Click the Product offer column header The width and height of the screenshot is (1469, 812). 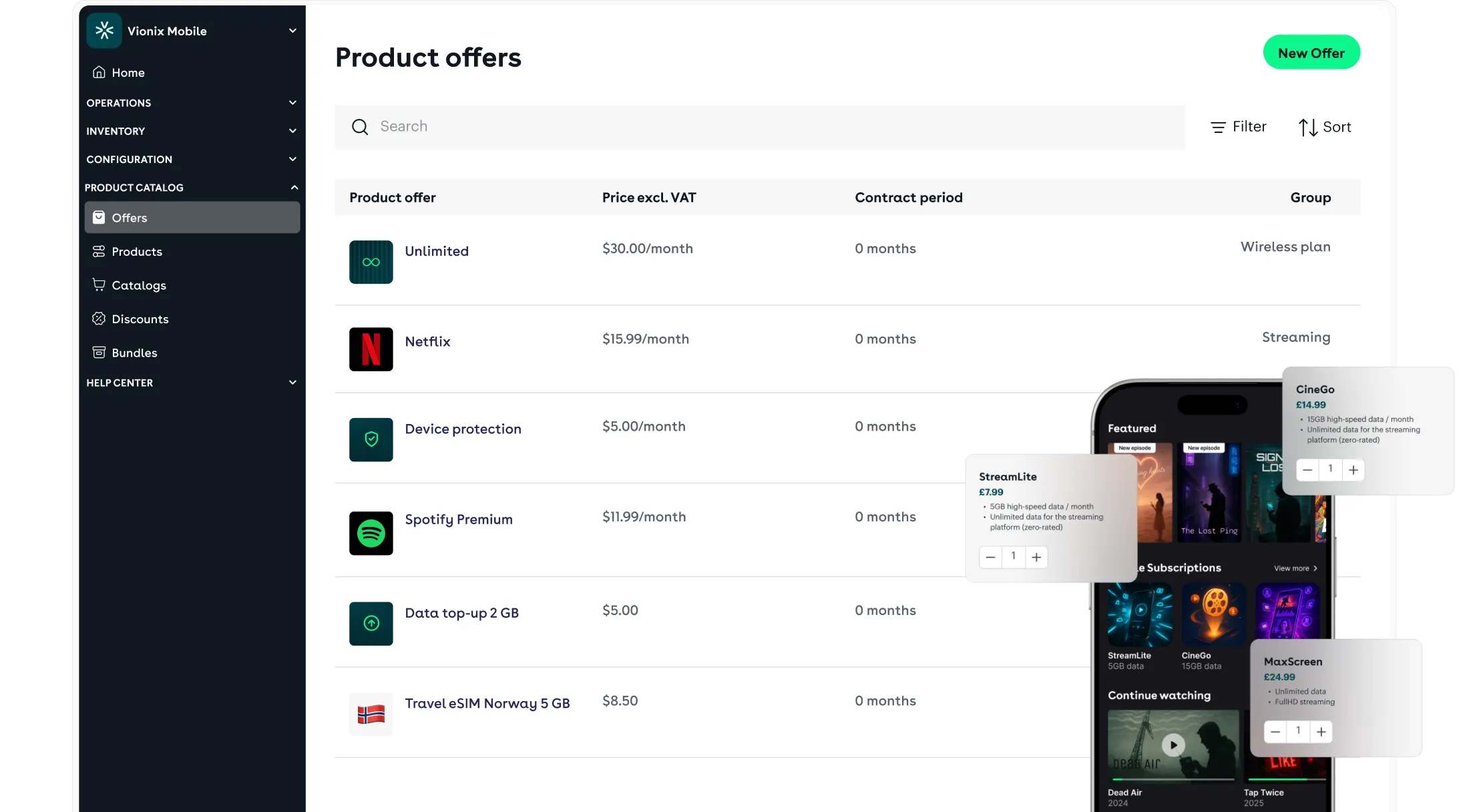tap(393, 198)
